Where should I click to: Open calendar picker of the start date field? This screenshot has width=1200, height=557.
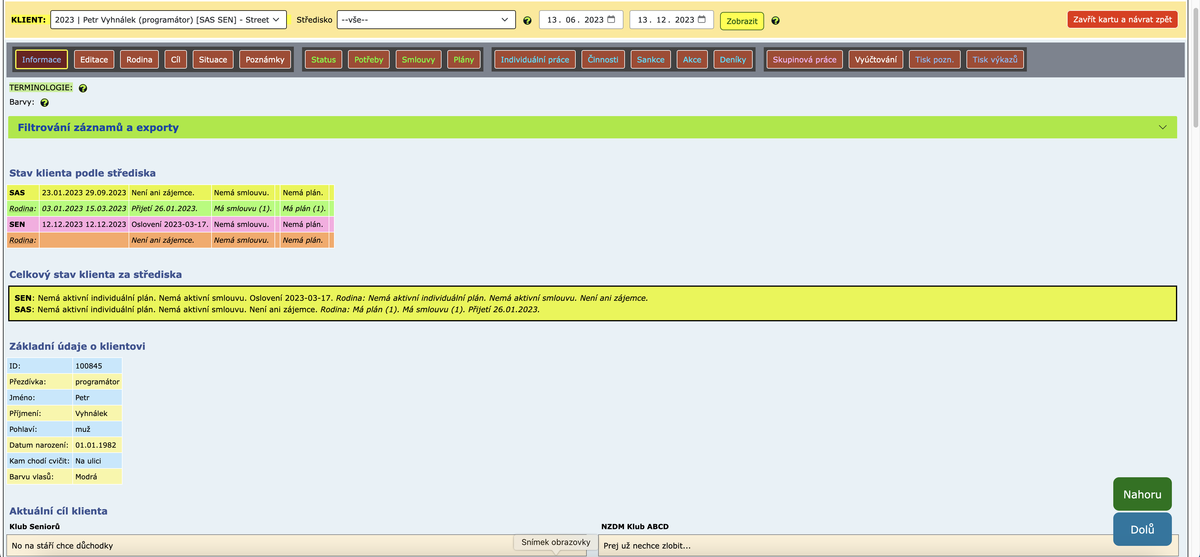click(x=612, y=20)
